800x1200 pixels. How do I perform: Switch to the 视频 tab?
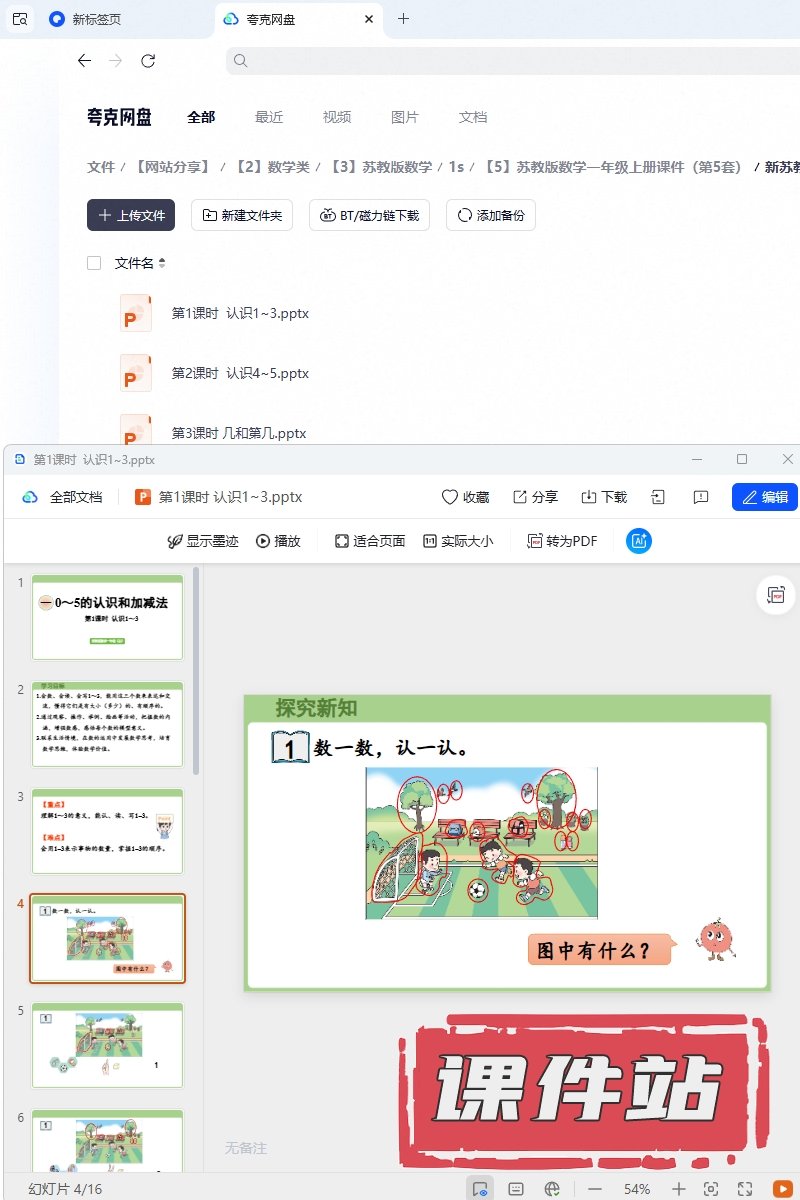pos(337,117)
